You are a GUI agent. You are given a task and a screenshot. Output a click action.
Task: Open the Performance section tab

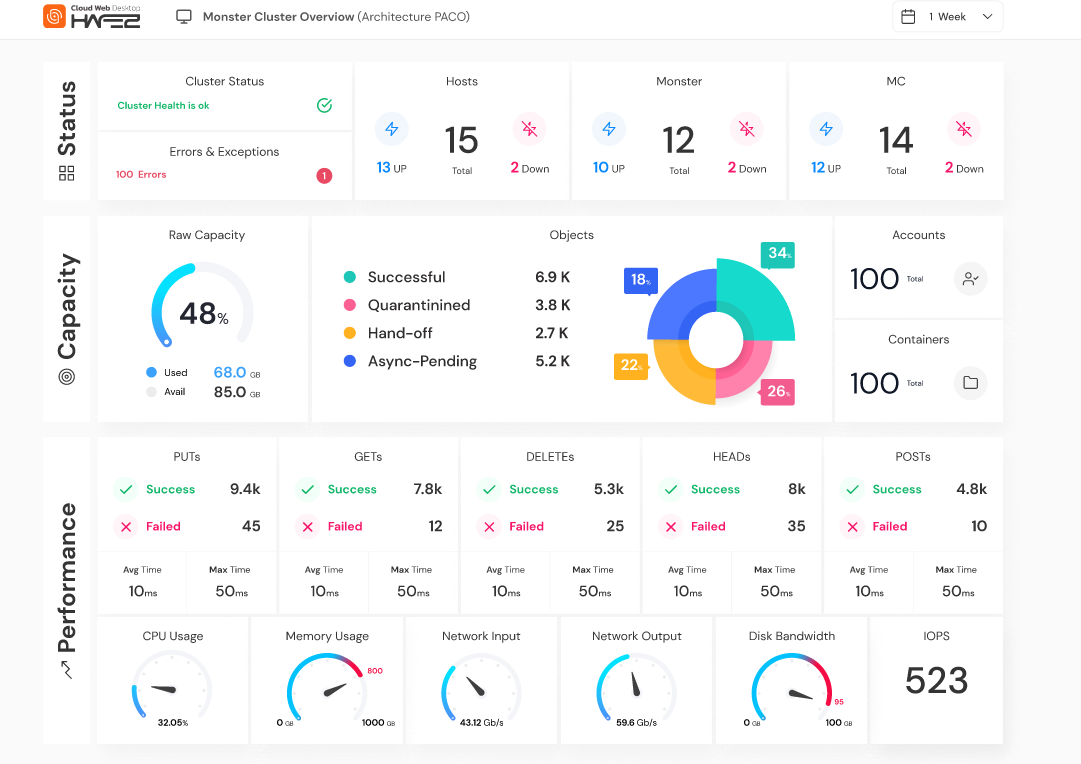(x=66, y=590)
